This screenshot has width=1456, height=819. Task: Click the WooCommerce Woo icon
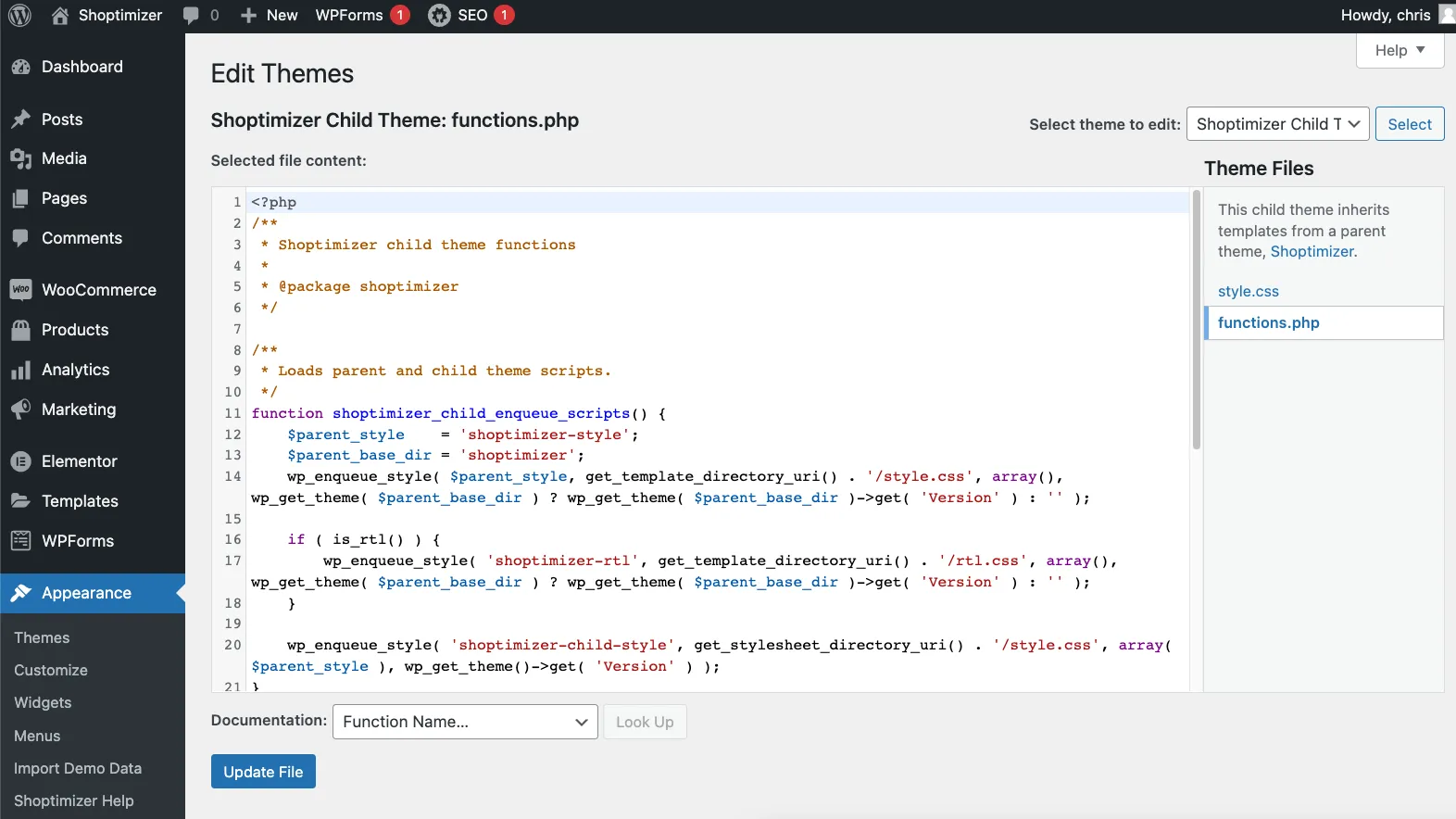[20, 290]
